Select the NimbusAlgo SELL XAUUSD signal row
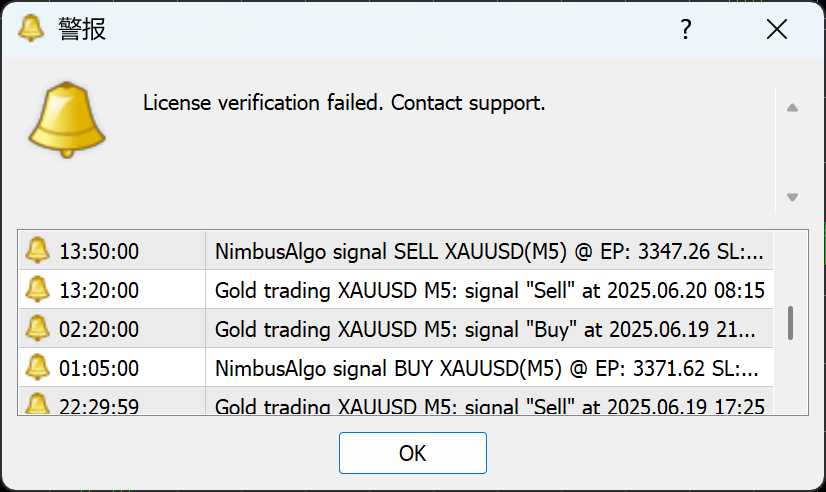Viewport: 826px width, 492px height. [x=396, y=251]
